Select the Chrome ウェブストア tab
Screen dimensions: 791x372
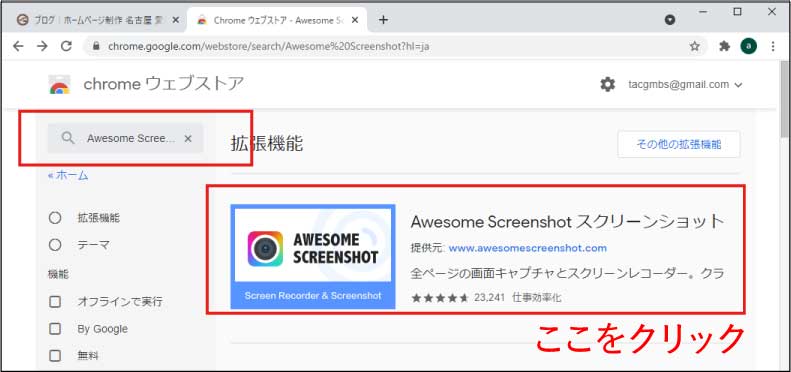(x=277, y=20)
